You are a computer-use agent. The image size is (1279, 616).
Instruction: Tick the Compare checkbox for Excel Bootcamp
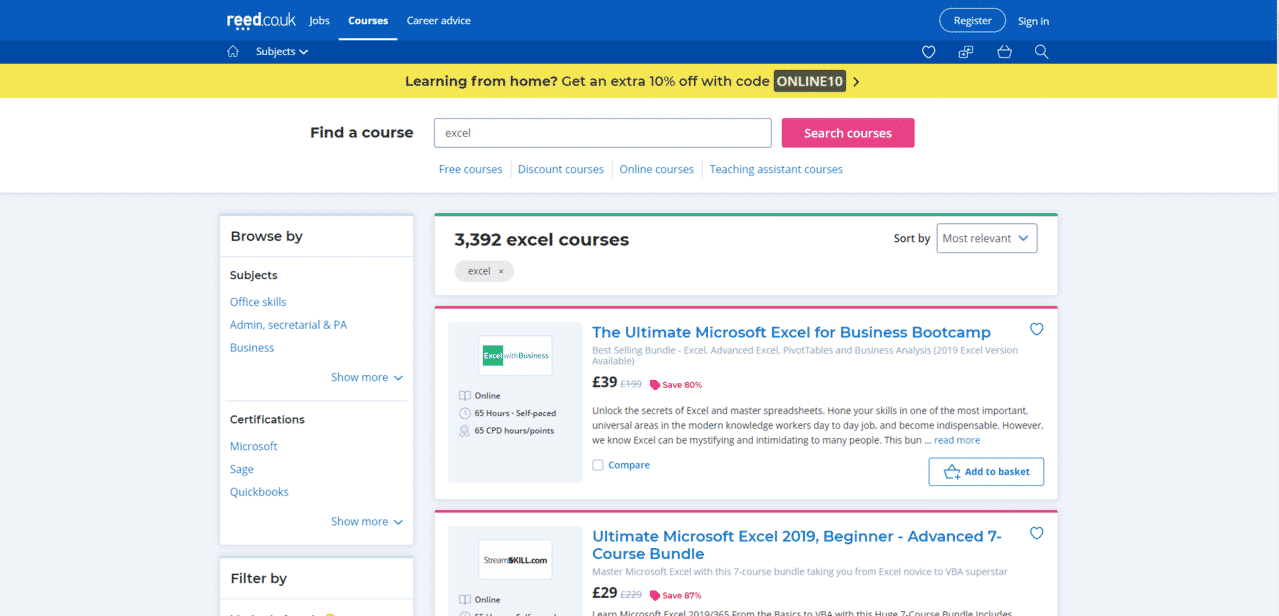point(598,465)
